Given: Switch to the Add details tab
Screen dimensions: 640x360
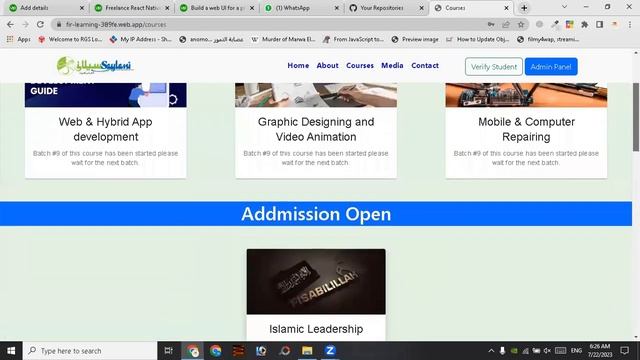Looking at the screenshot, I should (47, 8).
